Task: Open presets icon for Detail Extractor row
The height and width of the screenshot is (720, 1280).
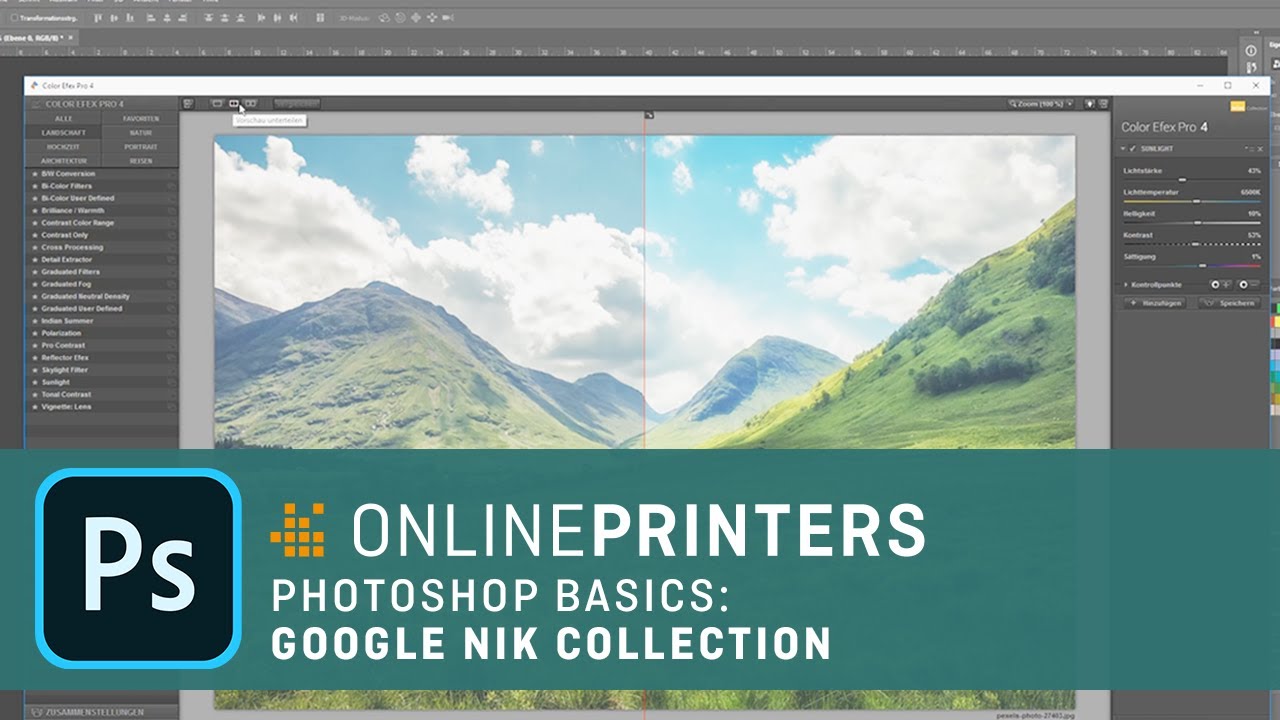Action: pos(172,260)
